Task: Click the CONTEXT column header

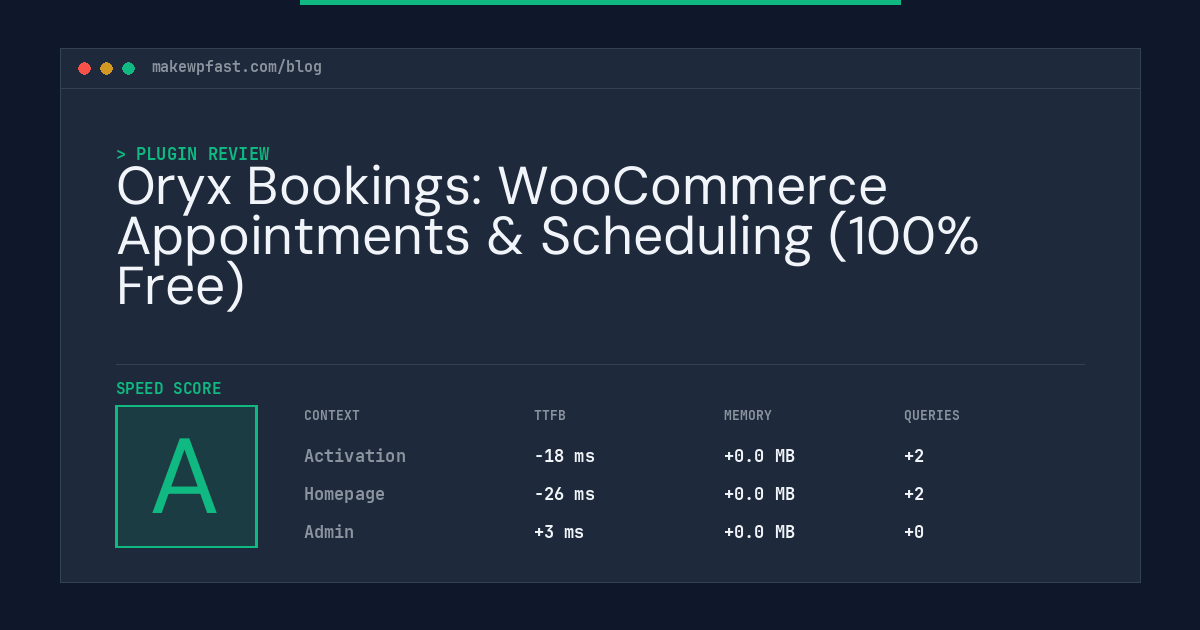Action: [332, 415]
